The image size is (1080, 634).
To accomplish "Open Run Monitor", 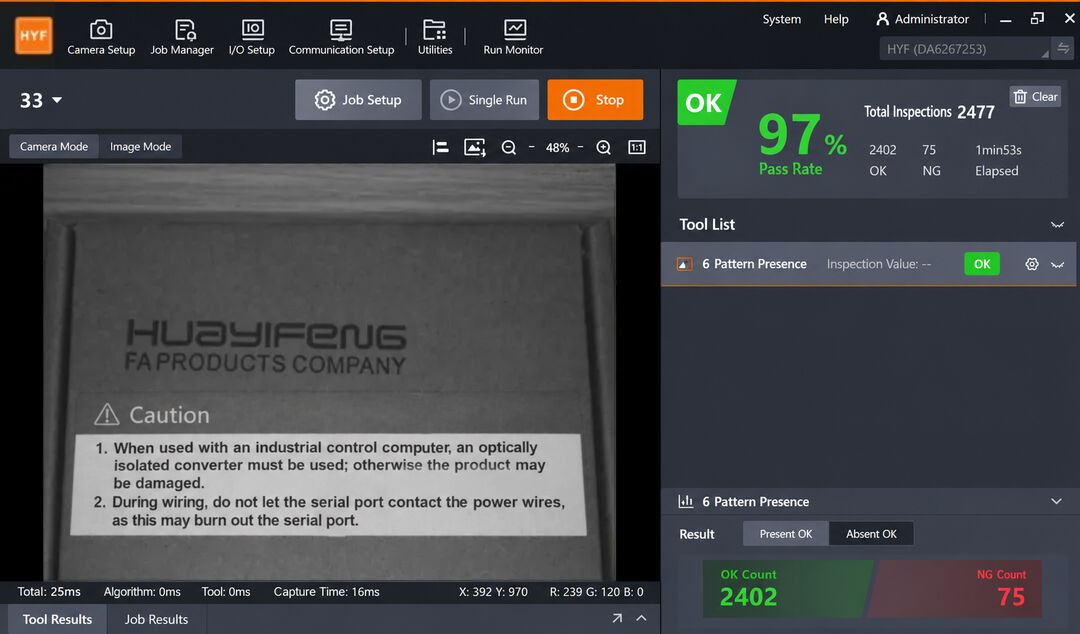I will click(513, 37).
